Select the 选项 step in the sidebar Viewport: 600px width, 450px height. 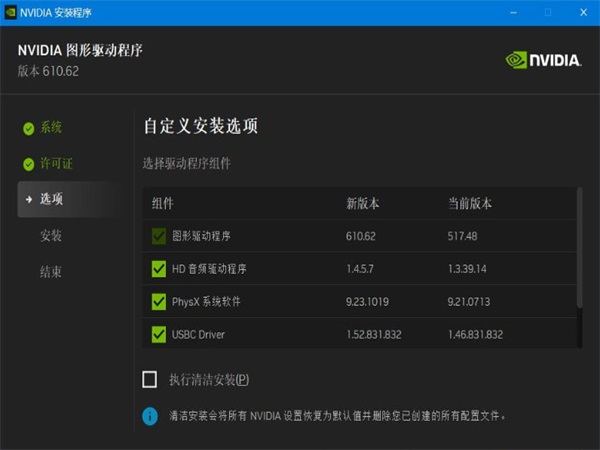coord(69,199)
